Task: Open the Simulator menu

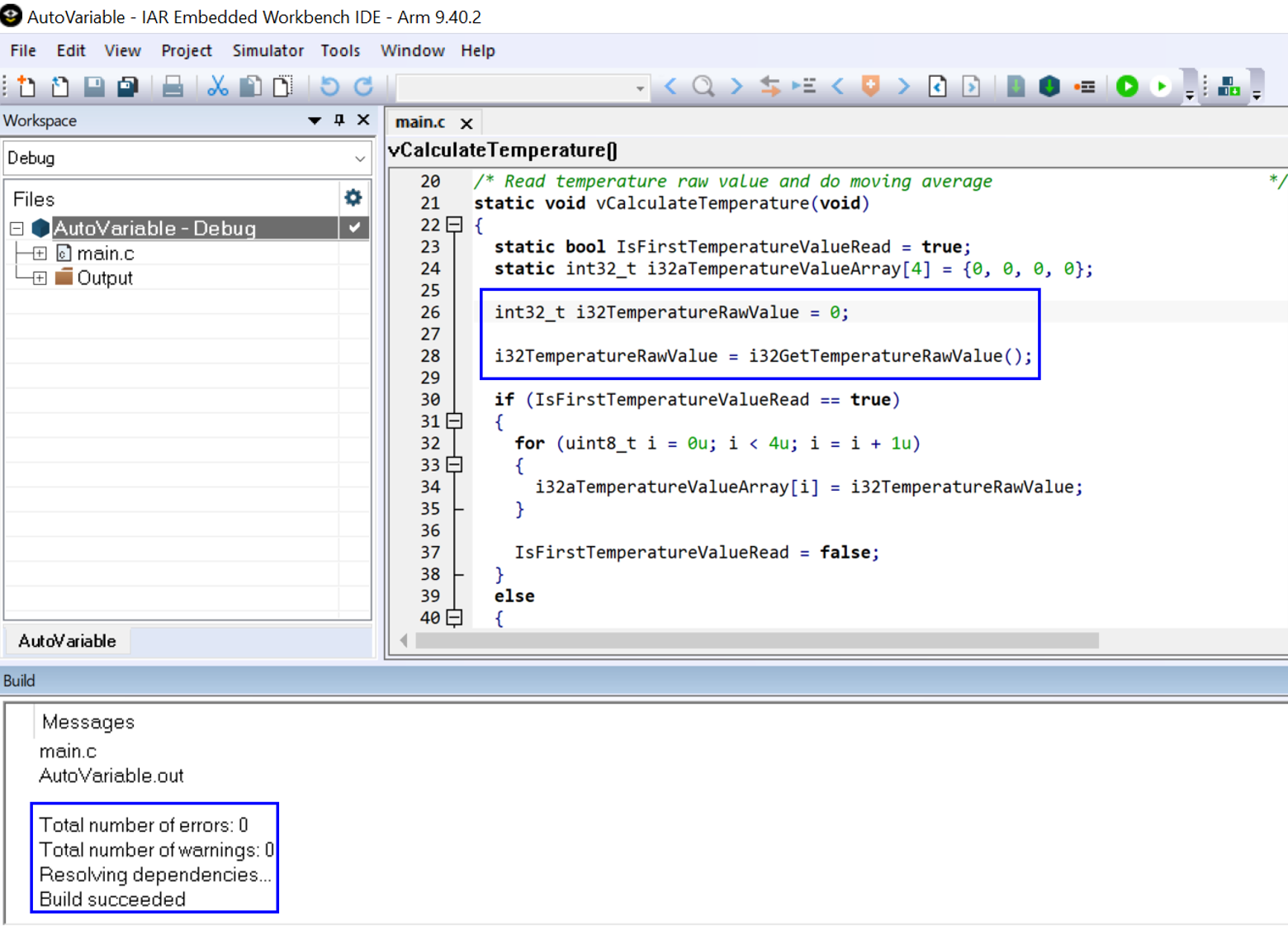Action: 268,50
